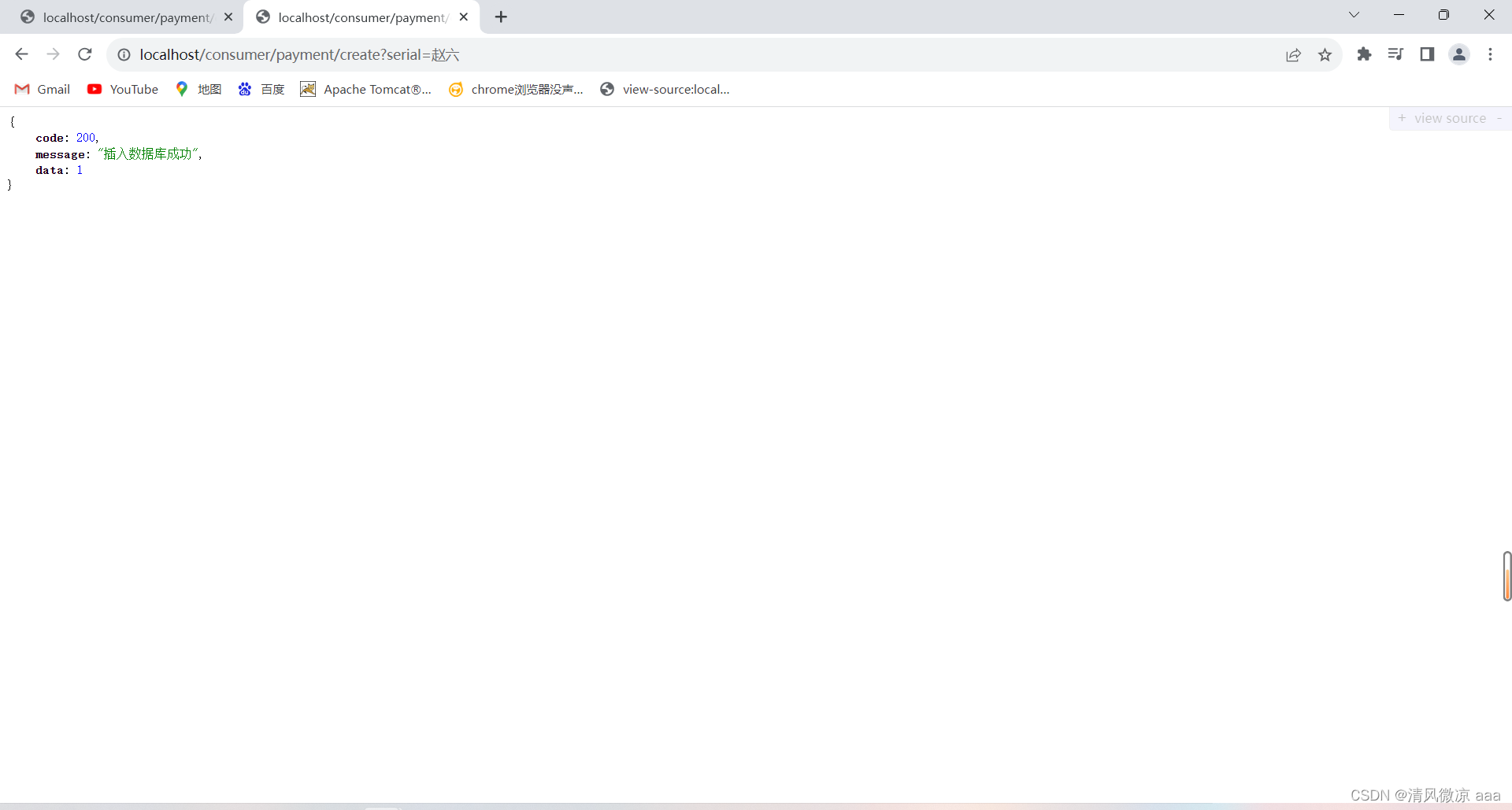The width and height of the screenshot is (1512, 810).
Task: Toggle the browser side panel
Action: click(x=1427, y=54)
